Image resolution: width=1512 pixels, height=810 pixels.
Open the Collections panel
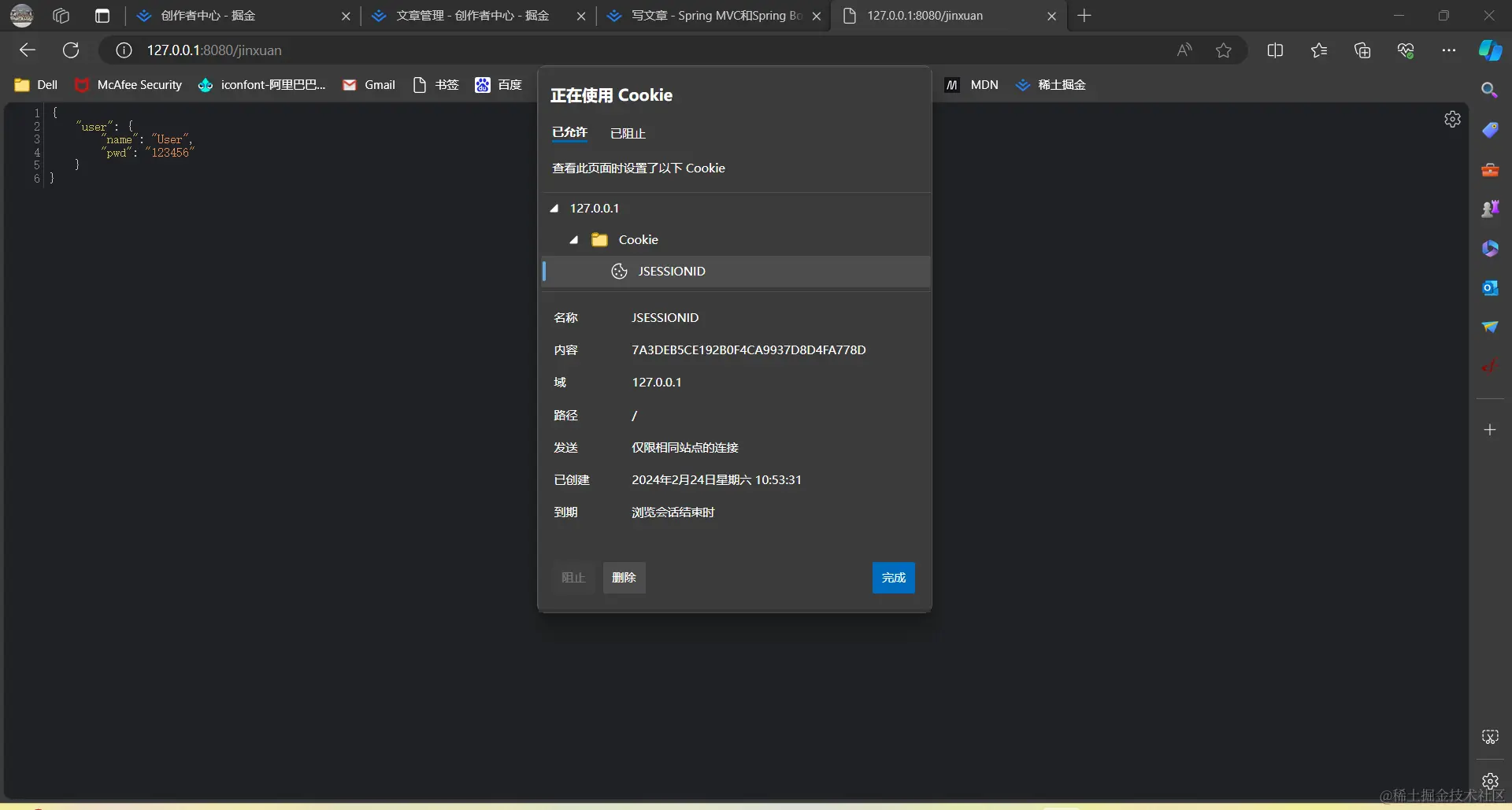click(x=1362, y=50)
